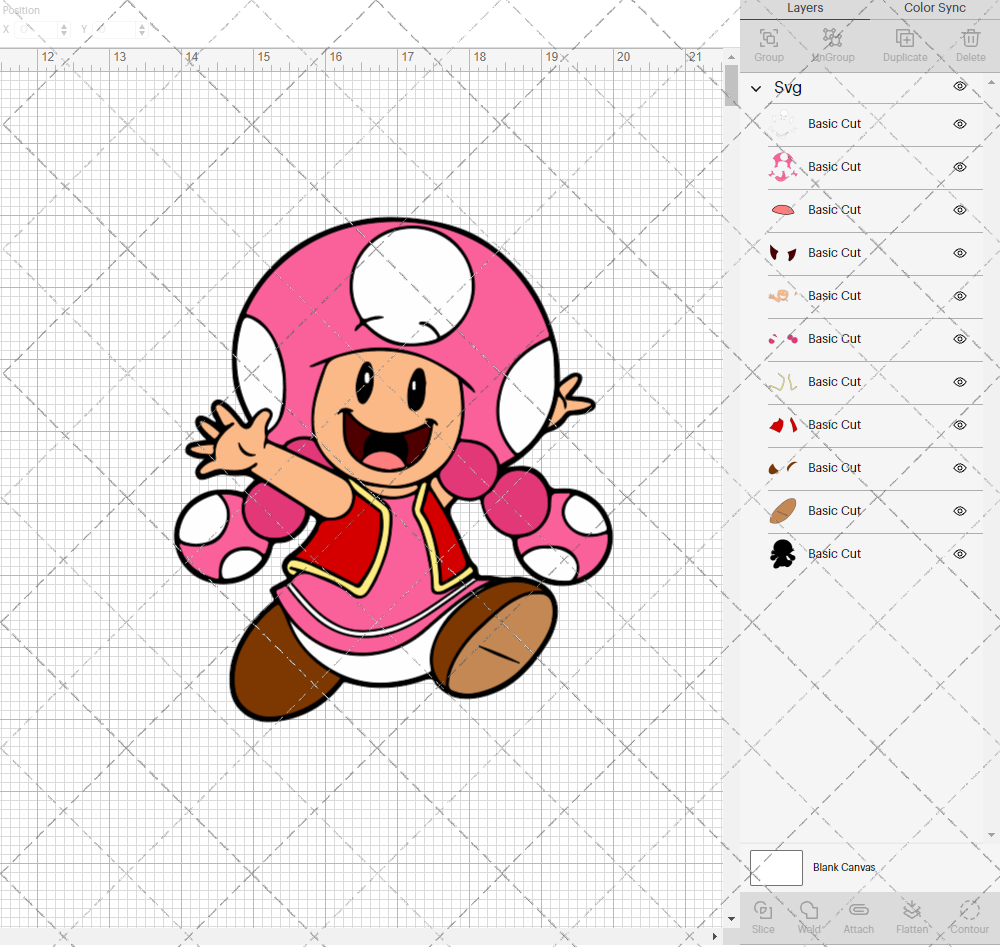The image size is (1000, 947).
Task: Click the Duplicate button
Action: coord(905,44)
